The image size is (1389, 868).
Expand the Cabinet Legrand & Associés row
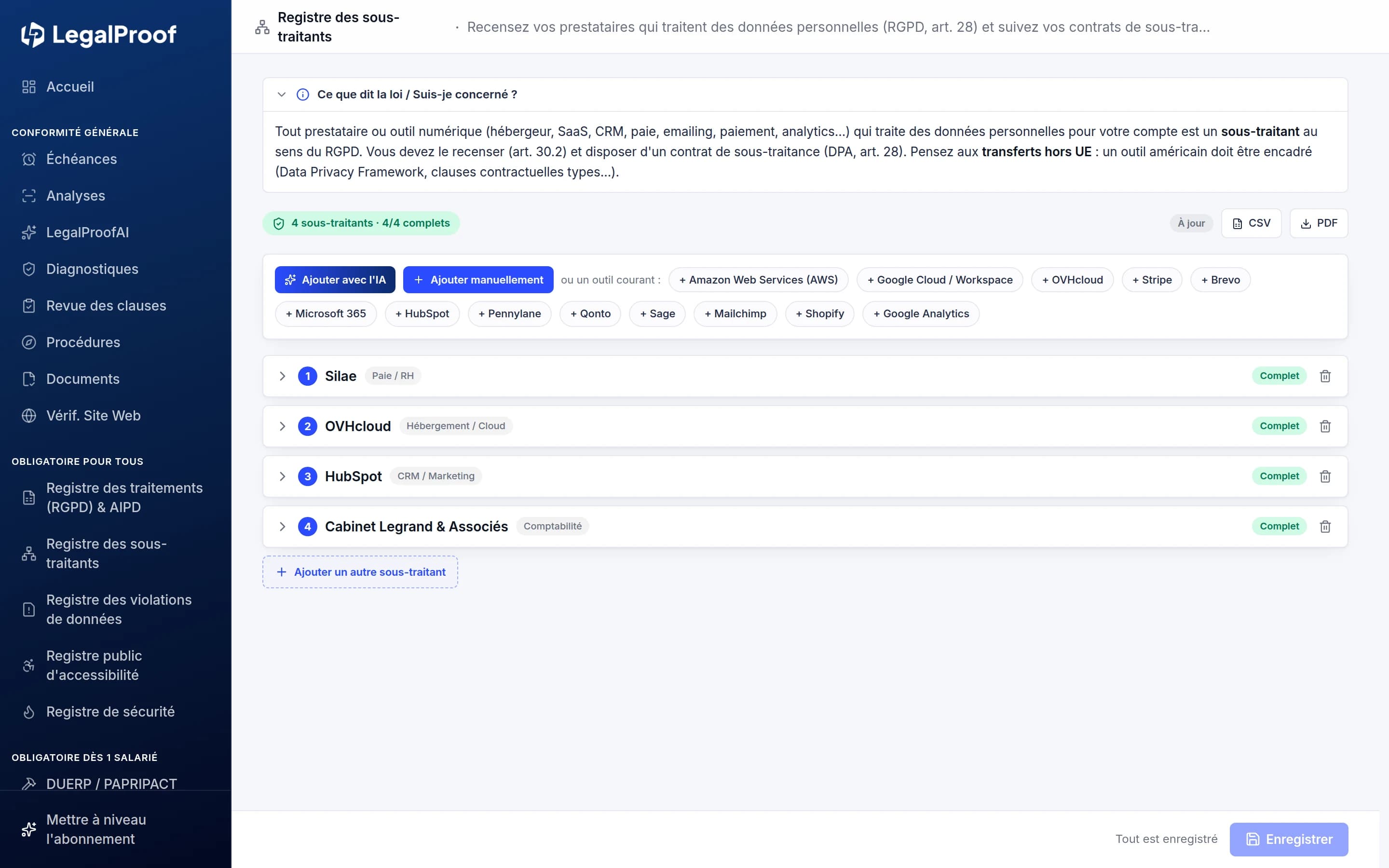click(x=283, y=527)
